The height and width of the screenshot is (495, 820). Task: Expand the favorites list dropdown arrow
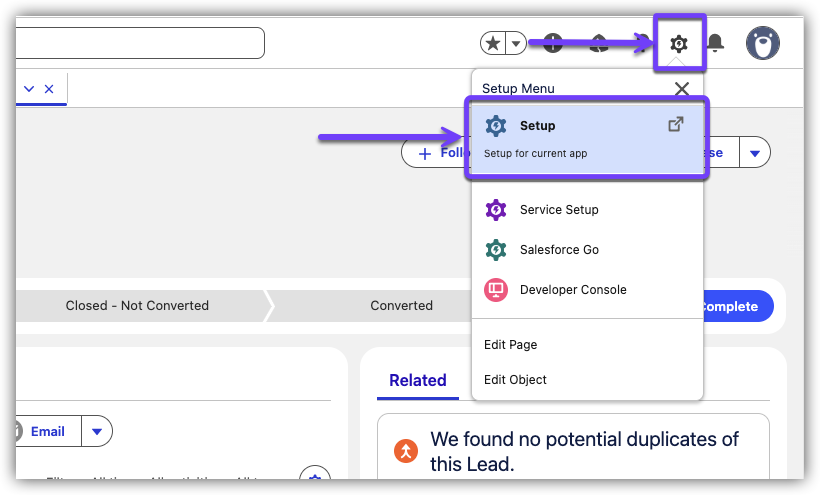pos(516,43)
